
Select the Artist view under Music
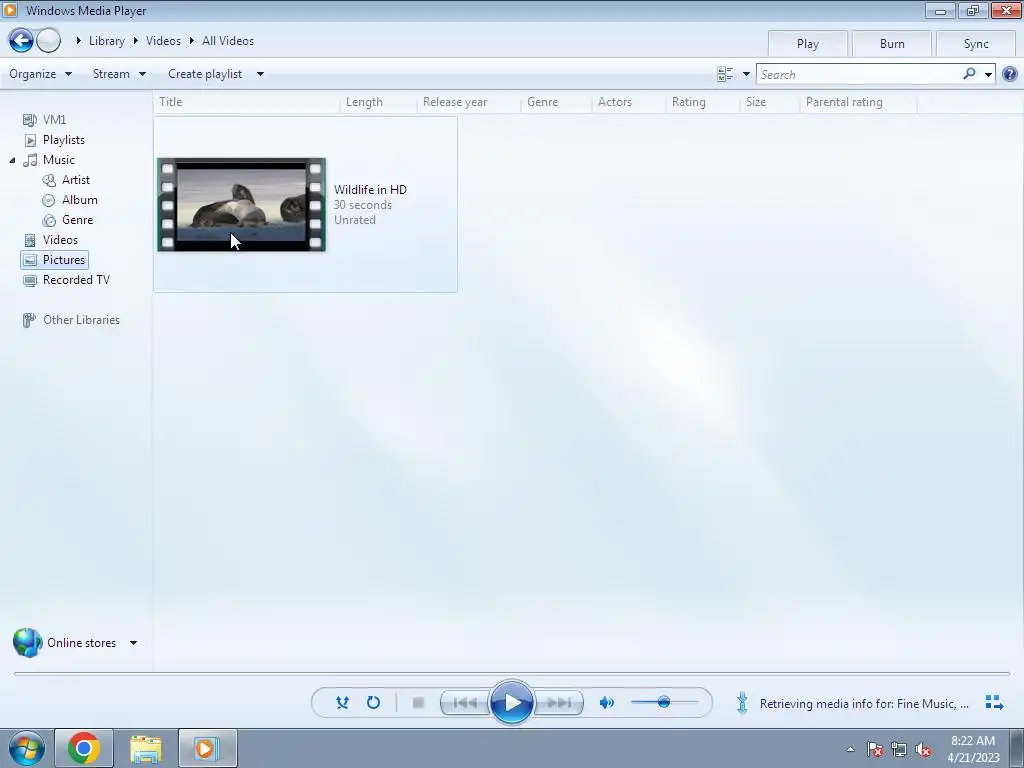(76, 180)
